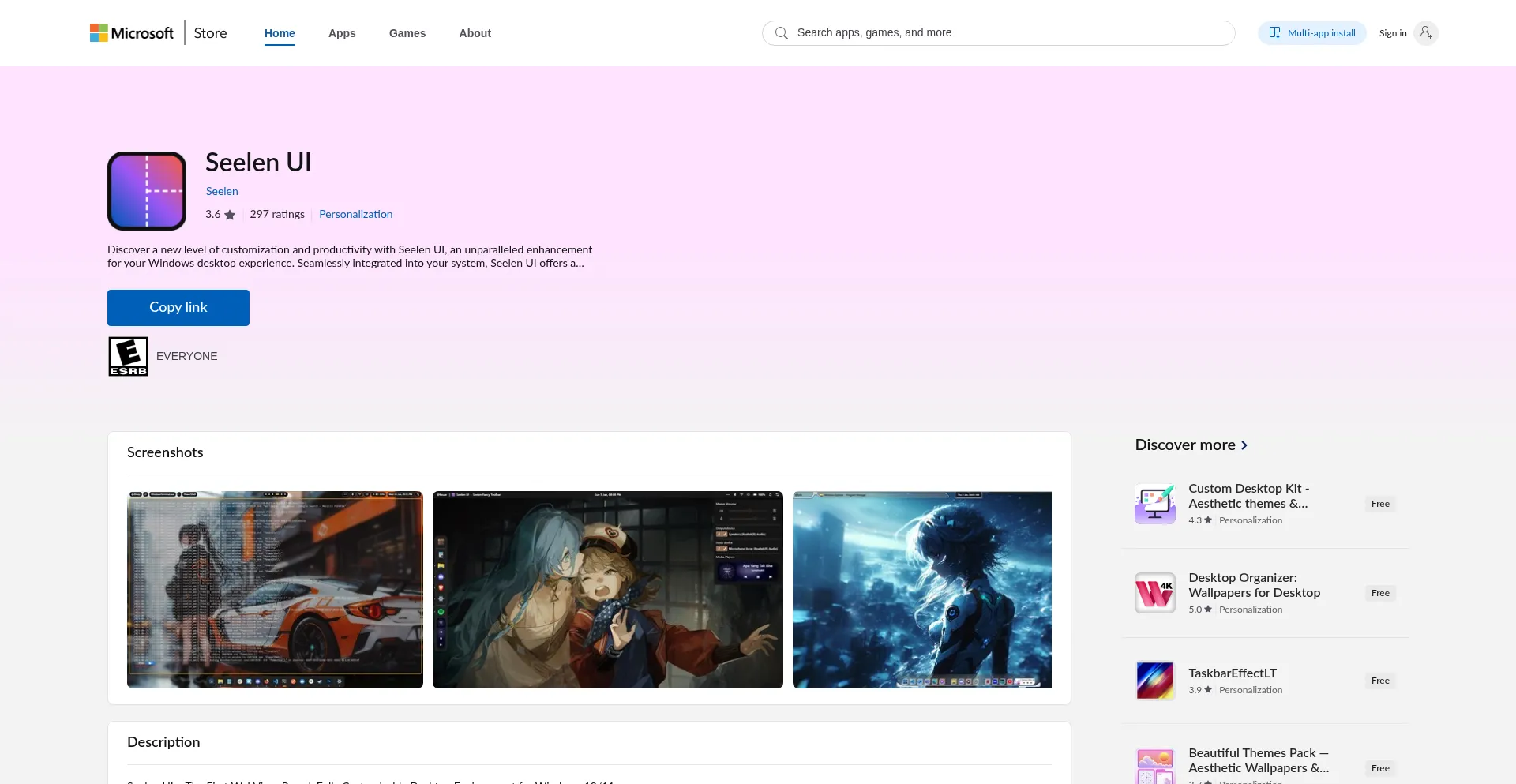Screen dimensions: 1516x784
Task: Click Free button for Custom Desktop Kit
Action: coord(1380,504)
